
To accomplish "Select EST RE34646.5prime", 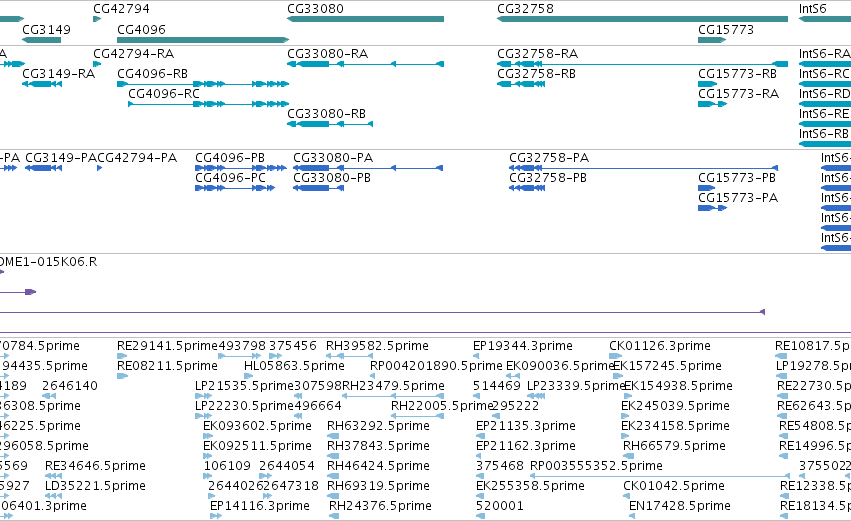I will pyautogui.click(x=96, y=466).
